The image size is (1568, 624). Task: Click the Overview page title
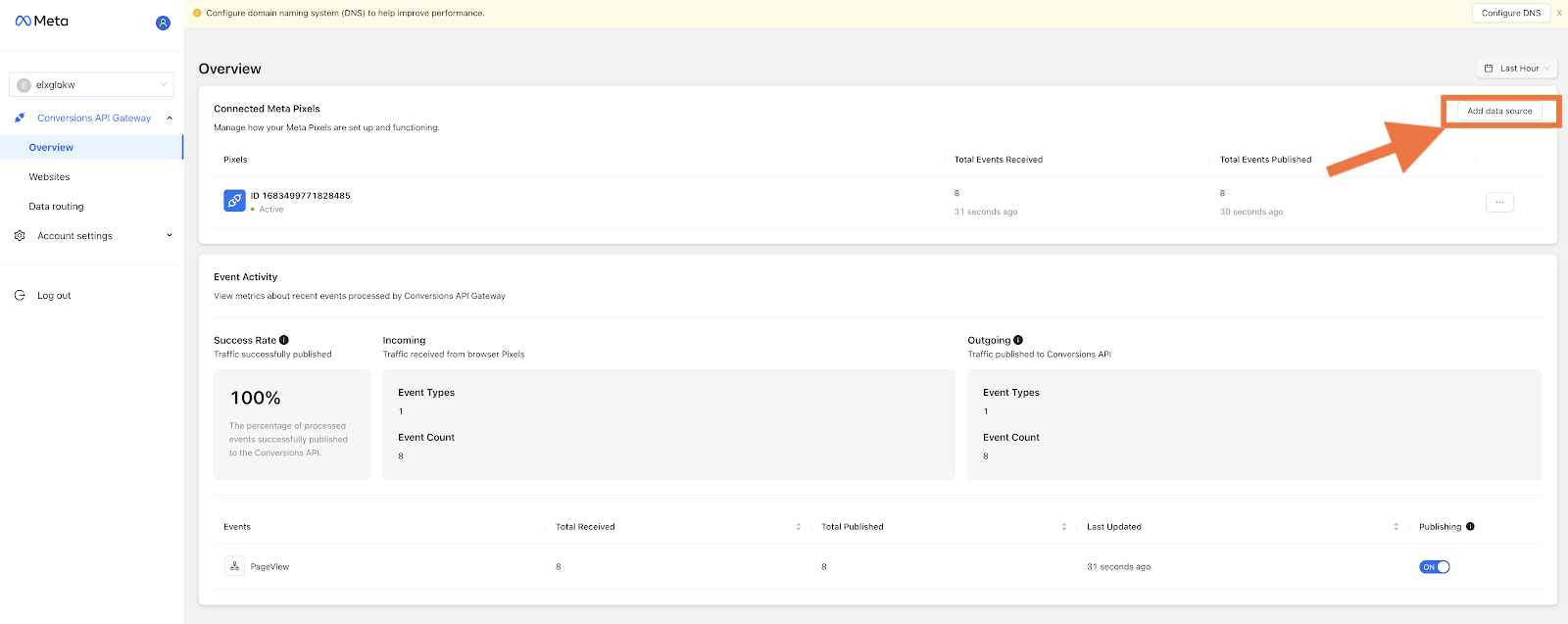point(230,69)
